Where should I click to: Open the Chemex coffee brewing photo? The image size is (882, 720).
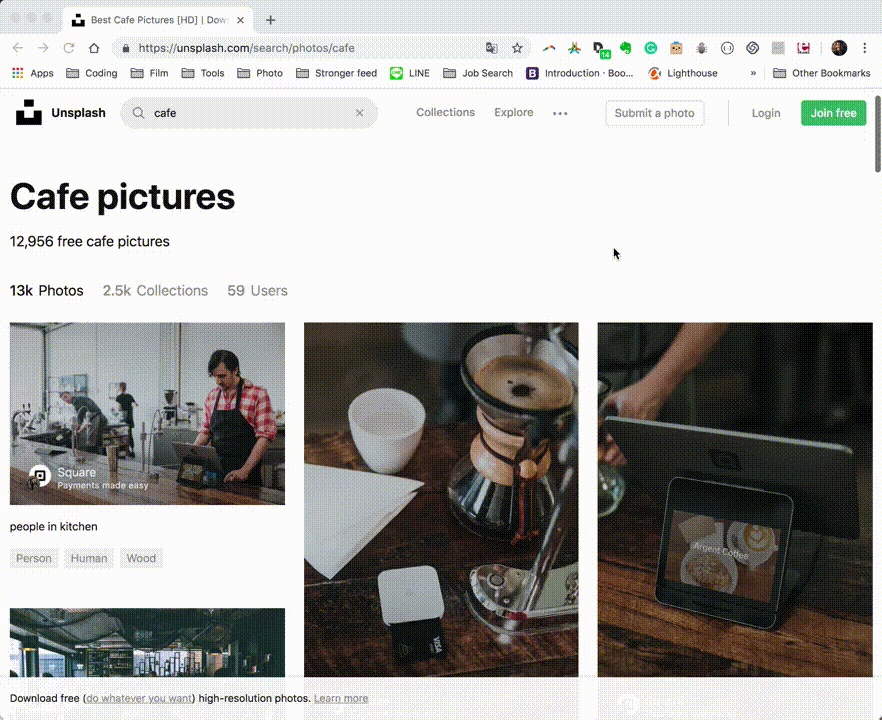tap(441, 500)
